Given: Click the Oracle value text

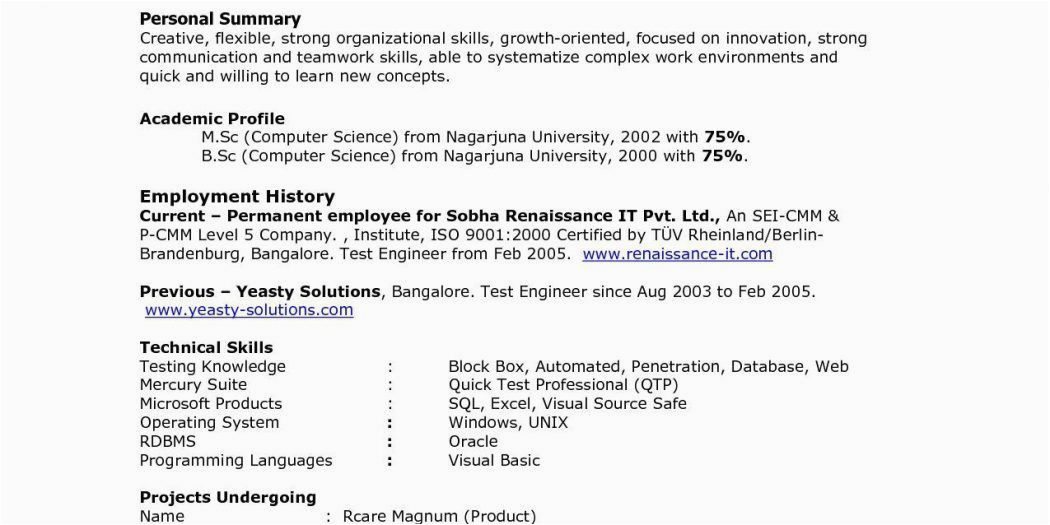Looking at the screenshot, I should point(473,441).
